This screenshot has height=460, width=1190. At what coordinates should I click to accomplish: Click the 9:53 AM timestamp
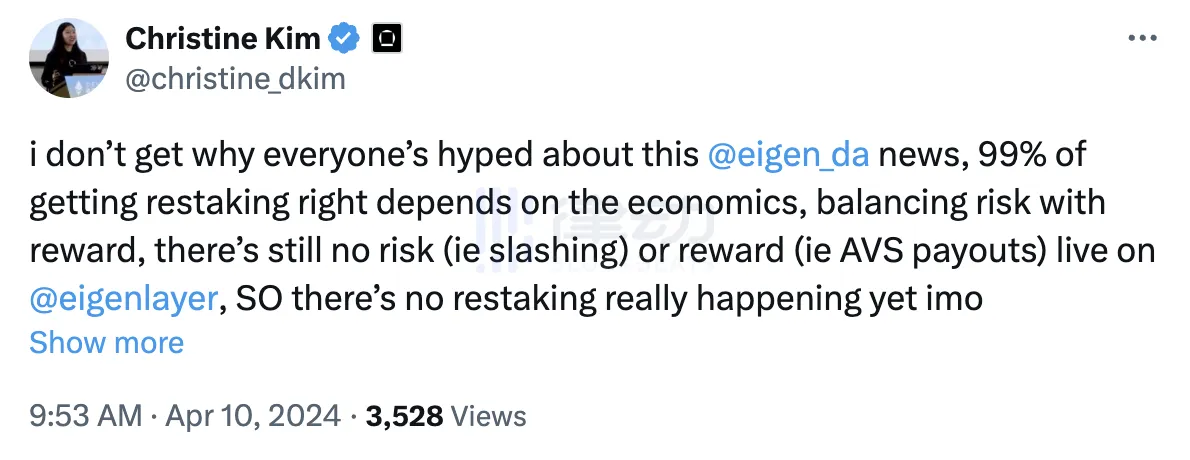[x=85, y=415]
